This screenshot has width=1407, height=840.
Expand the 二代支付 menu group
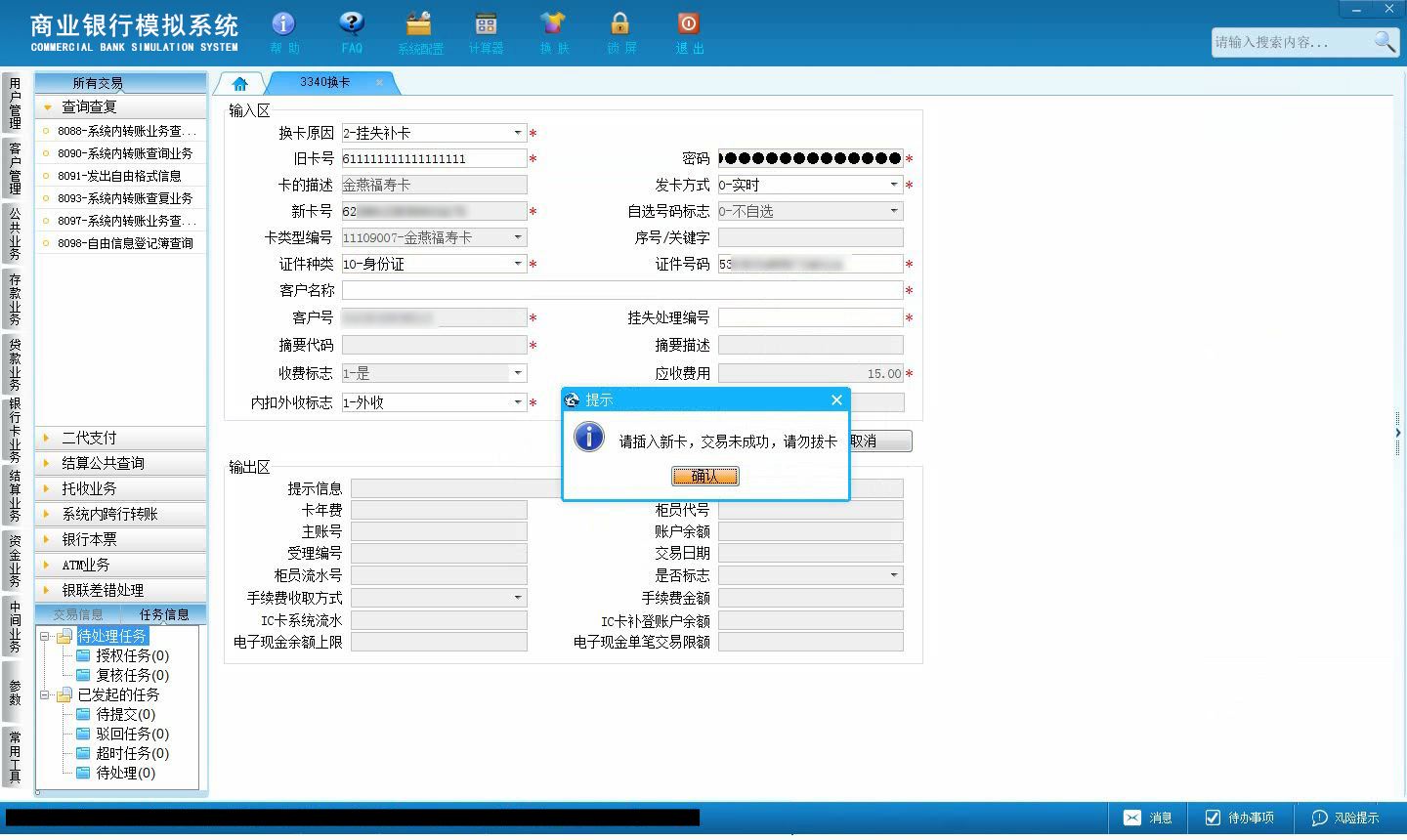(x=121, y=438)
